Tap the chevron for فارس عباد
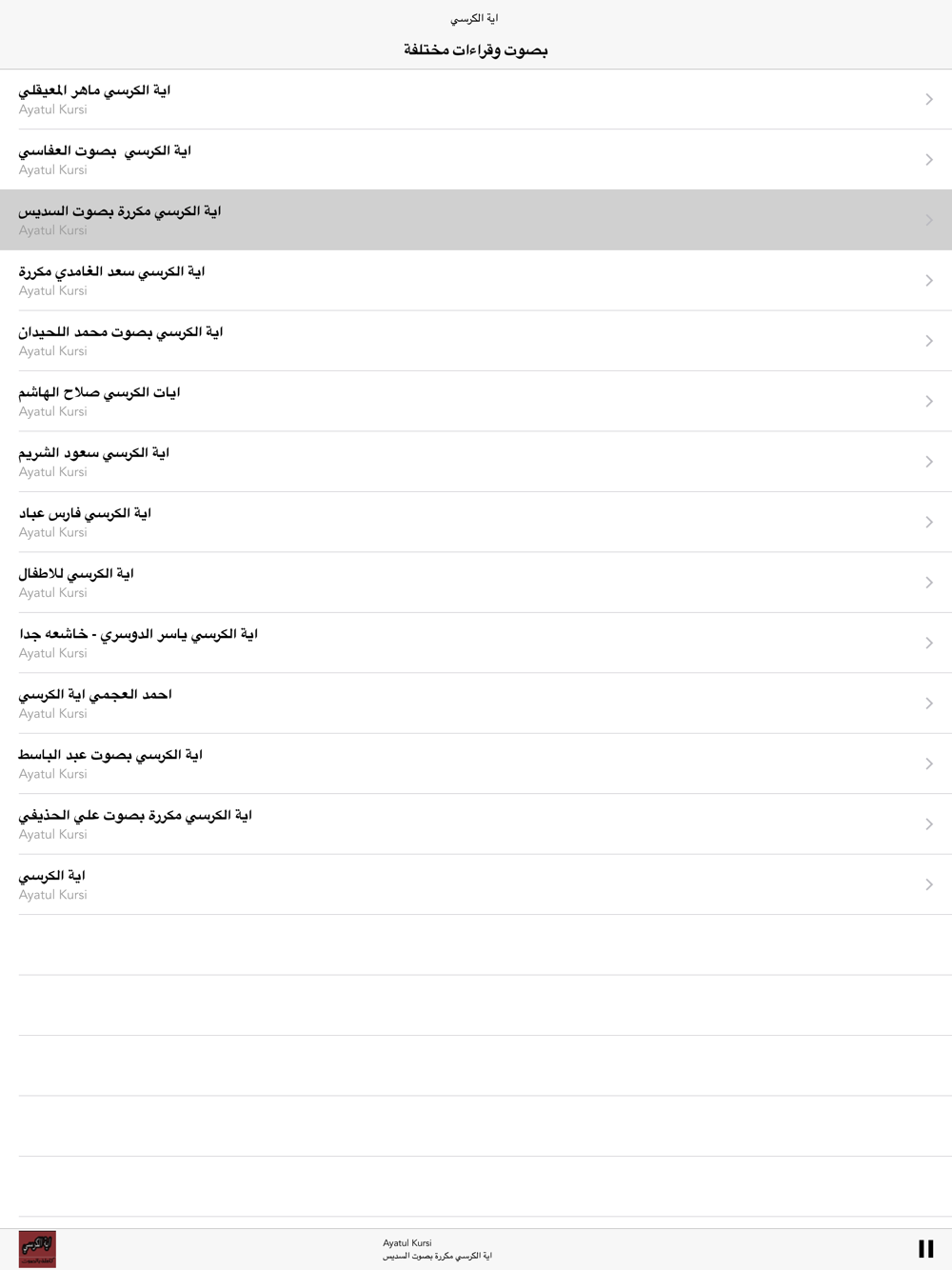The image size is (952, 1270). pos(929,523)
